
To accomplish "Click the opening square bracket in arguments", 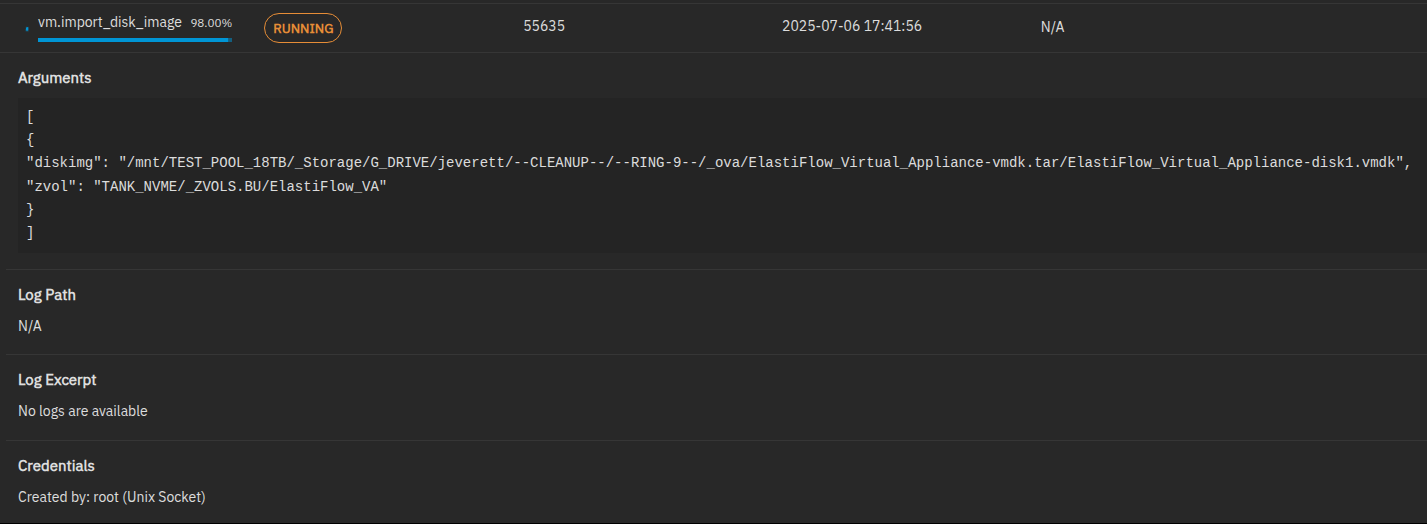I will point(30,115).
